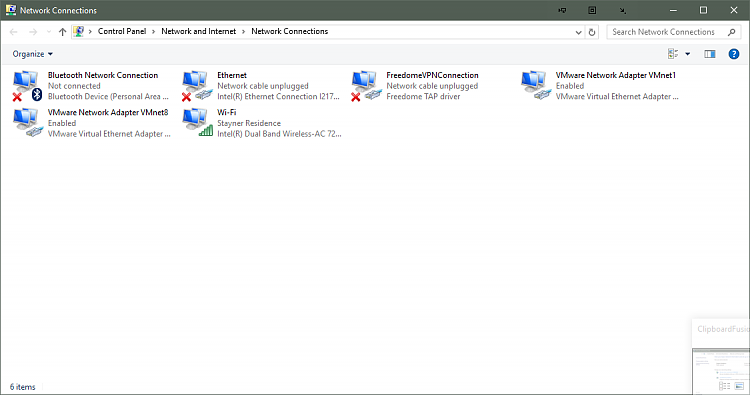This screenshot has width=750, height=395.
Task: Navigate to Control Panel breadcrumb
Action: [122, 31]
